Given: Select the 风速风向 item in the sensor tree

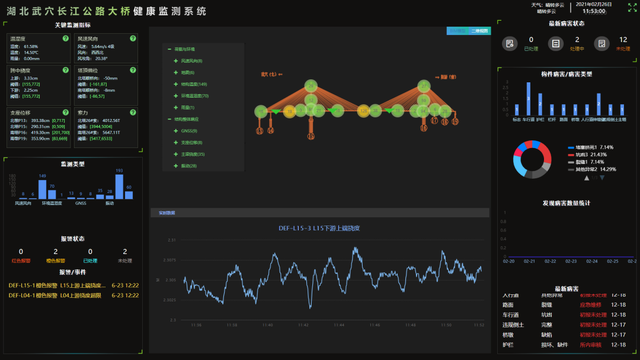Looking at the screenshot, I should click(191, 61).
